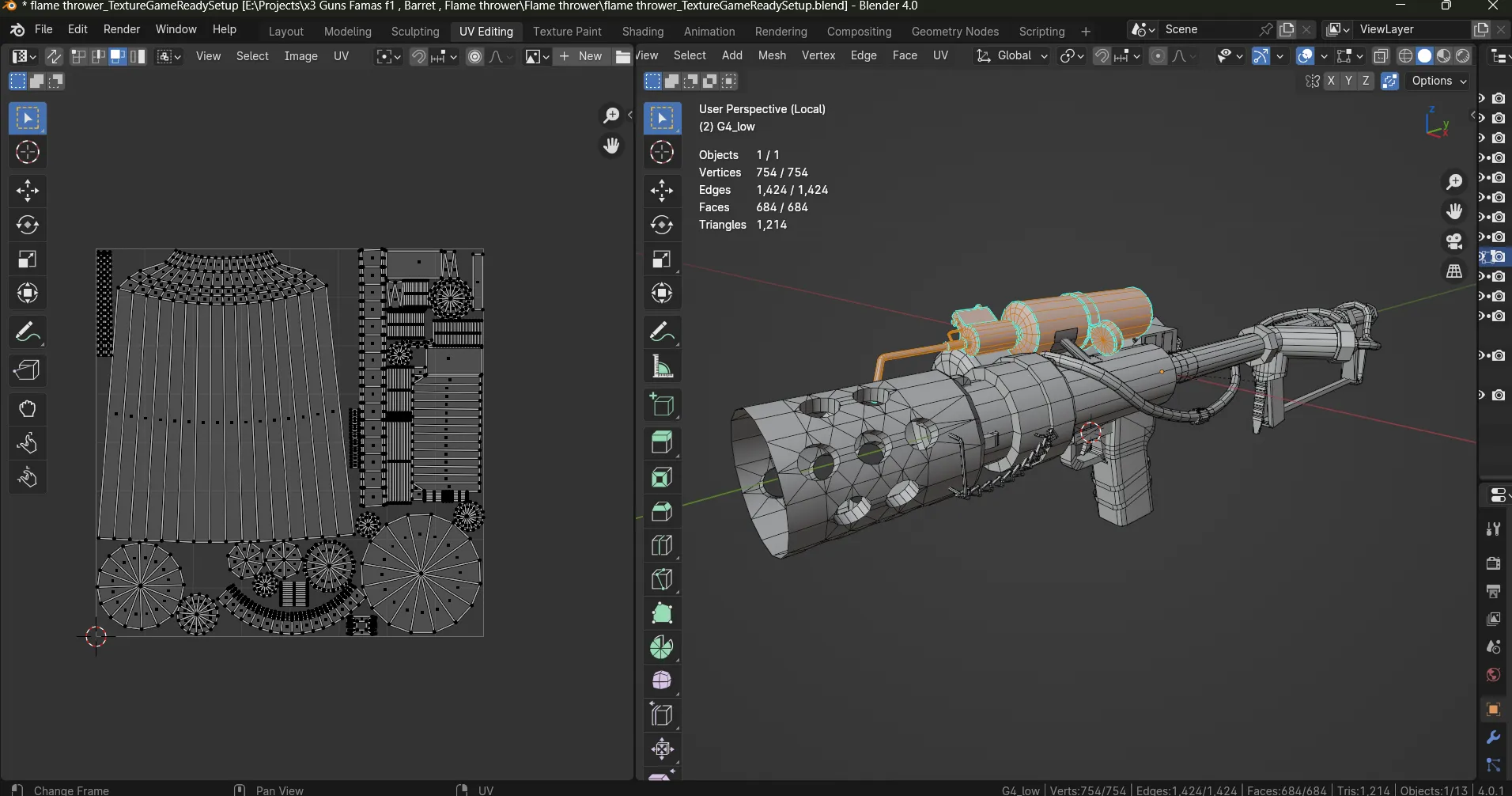
Task: Toggle X axis mirror in viewport header
Action: [x=1332, y=81]
